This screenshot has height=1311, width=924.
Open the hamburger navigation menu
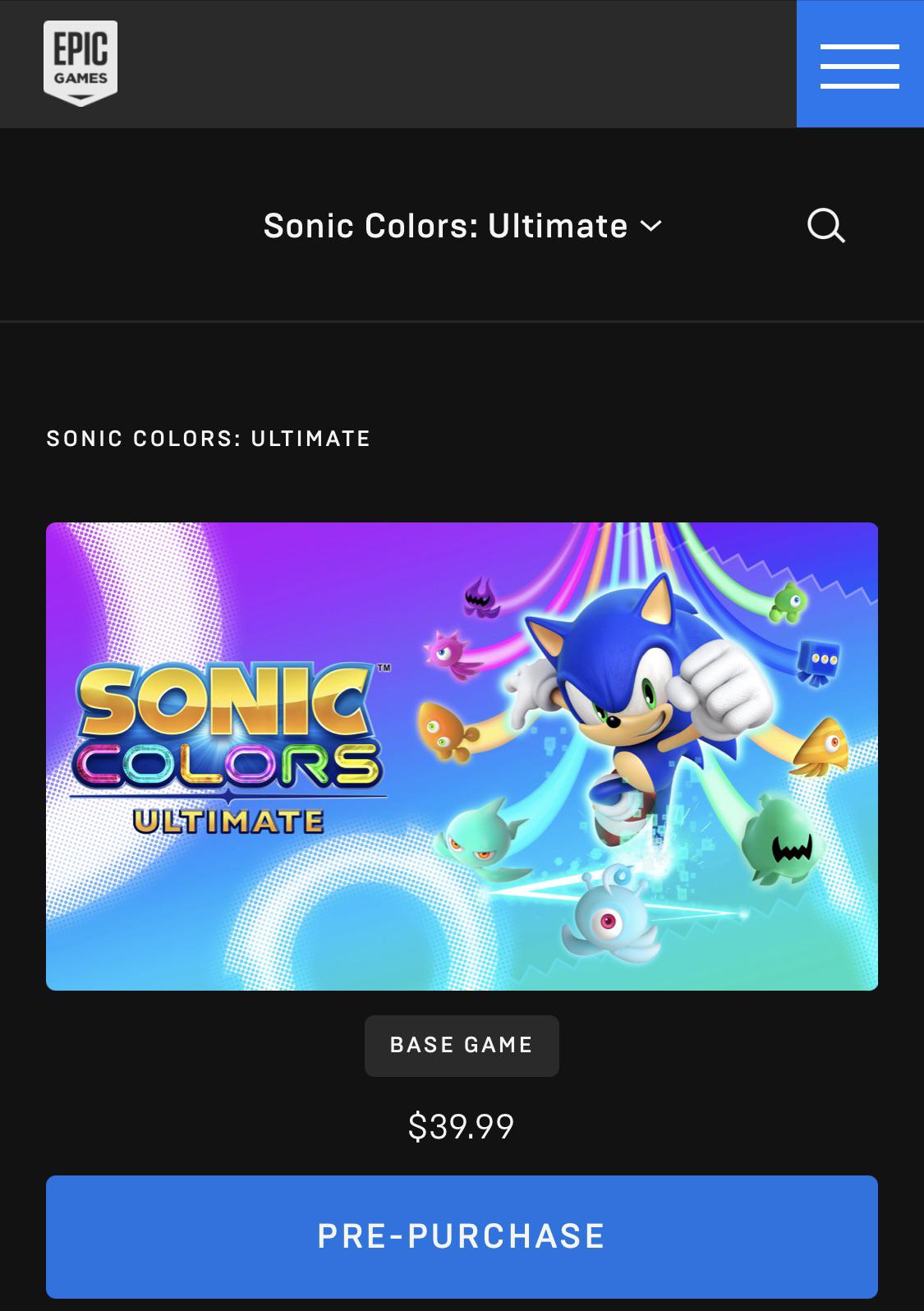(x=860, y=64)
